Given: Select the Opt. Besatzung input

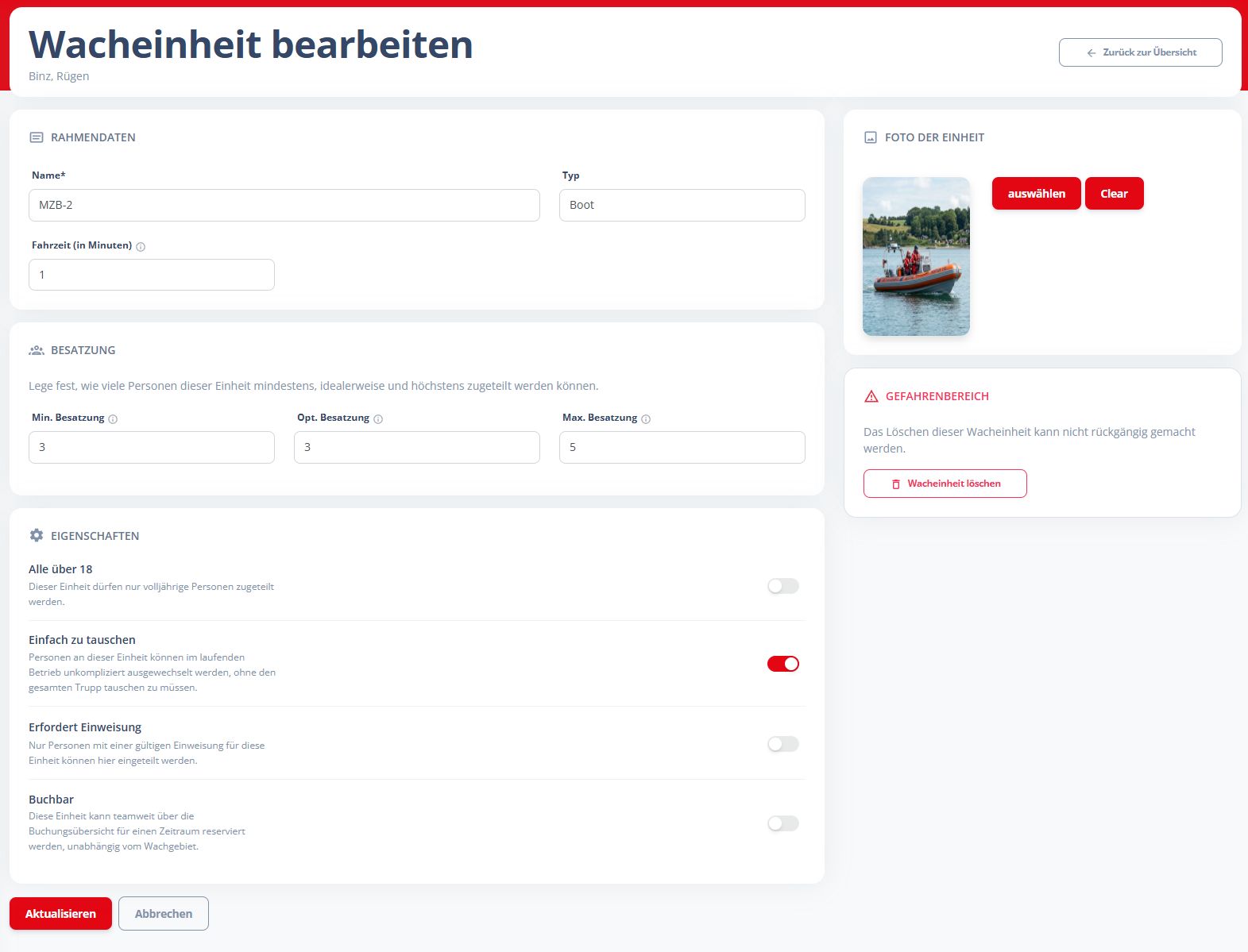Looking at the screenshot, I should pyautogui.click(x=417, y=447).
